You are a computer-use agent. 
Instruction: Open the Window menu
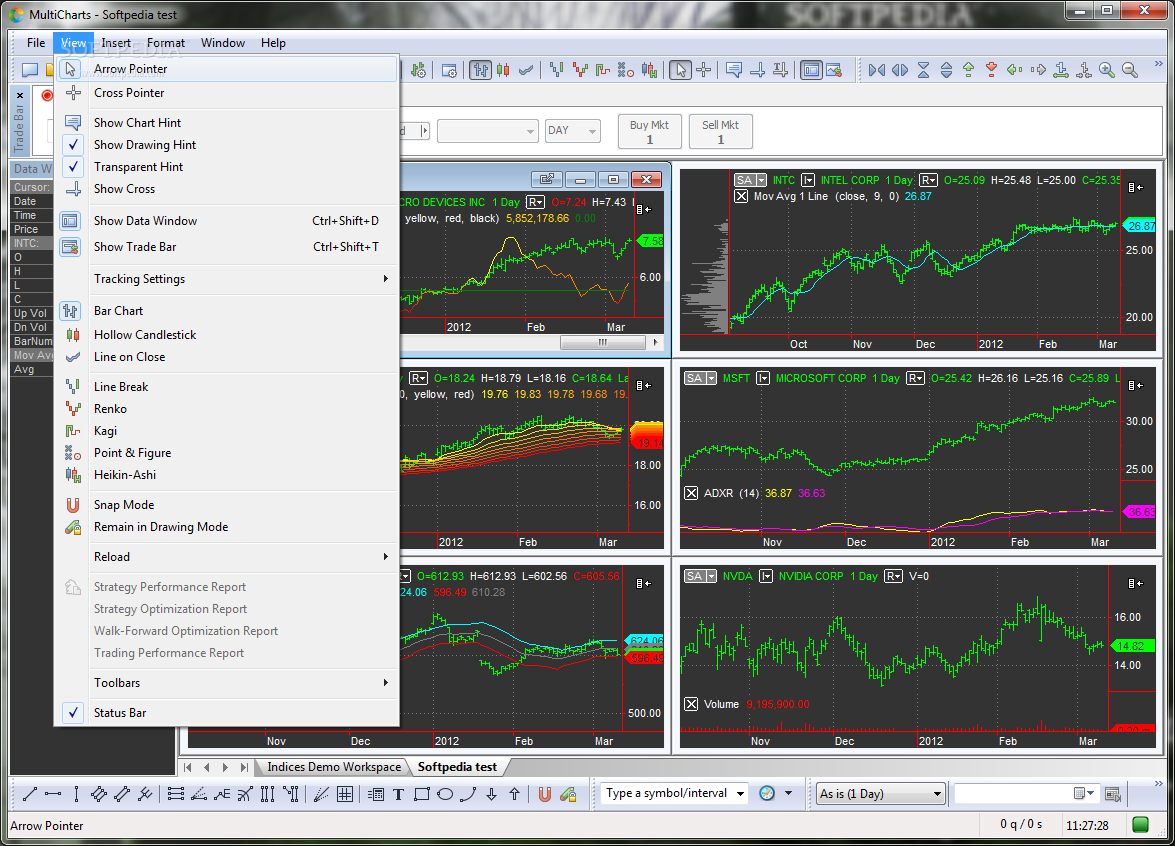pyautogui.click(x=223, y=43)
